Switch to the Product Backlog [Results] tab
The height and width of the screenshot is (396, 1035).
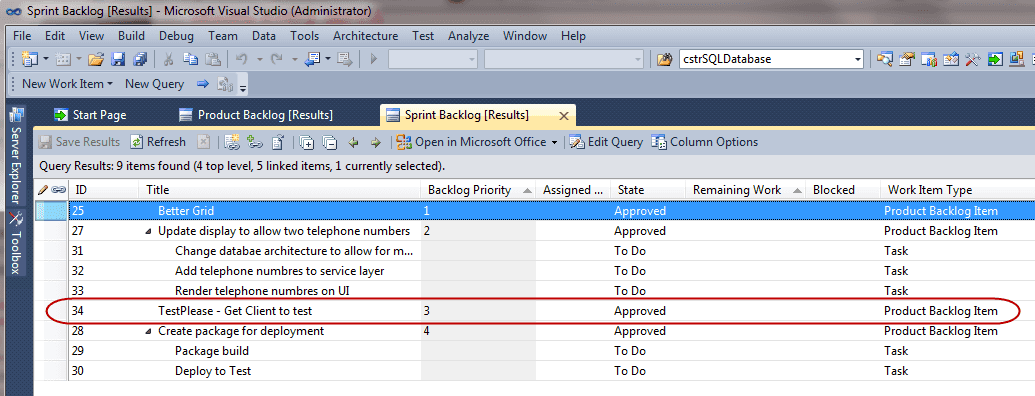tap(256, 115)
